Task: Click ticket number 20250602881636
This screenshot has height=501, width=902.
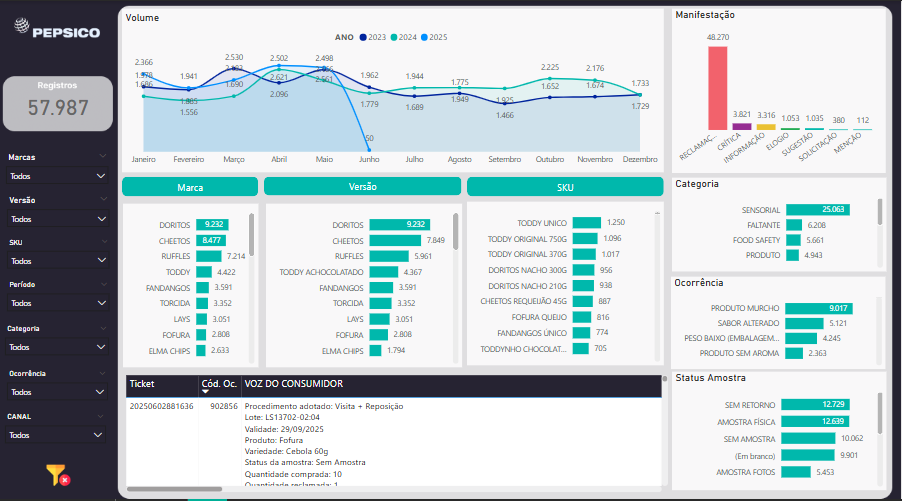Action: [x=161, y=406]
